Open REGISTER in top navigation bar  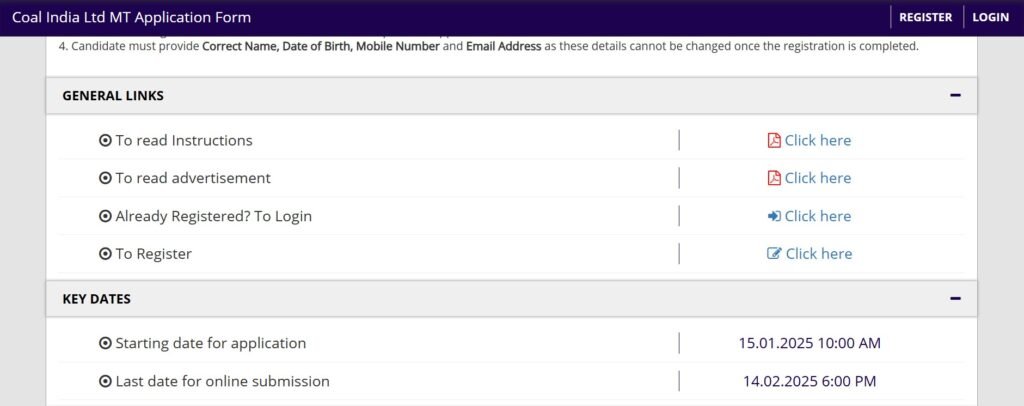pos(925,17)
